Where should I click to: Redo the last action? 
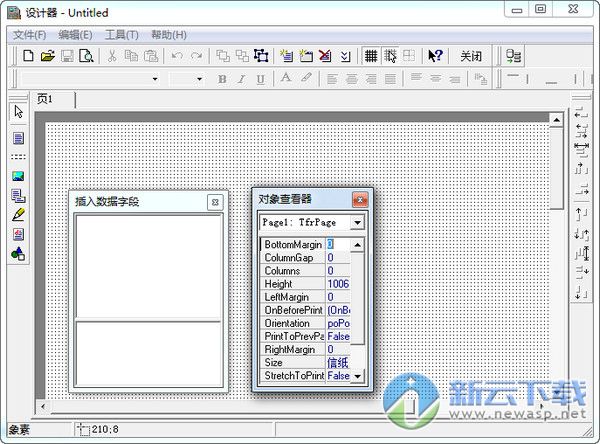[x=196, y=56]
